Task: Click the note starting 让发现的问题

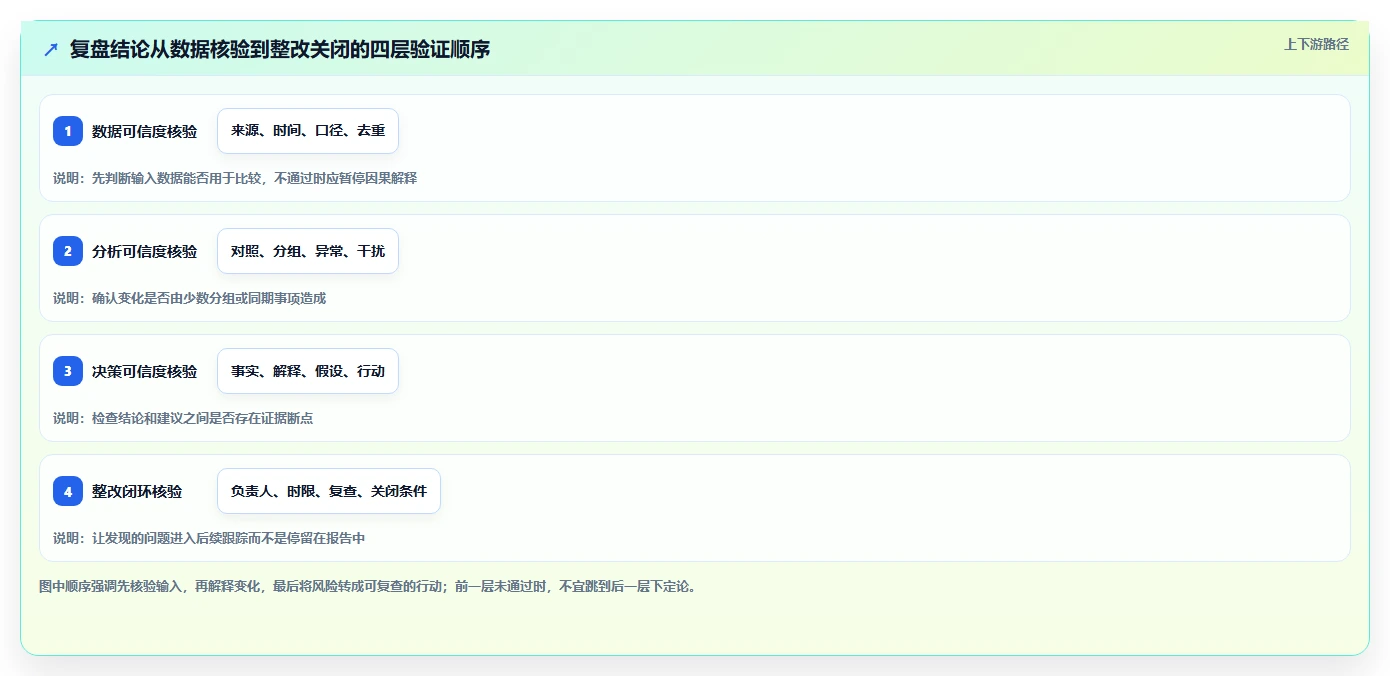Action: click(209, 538)
